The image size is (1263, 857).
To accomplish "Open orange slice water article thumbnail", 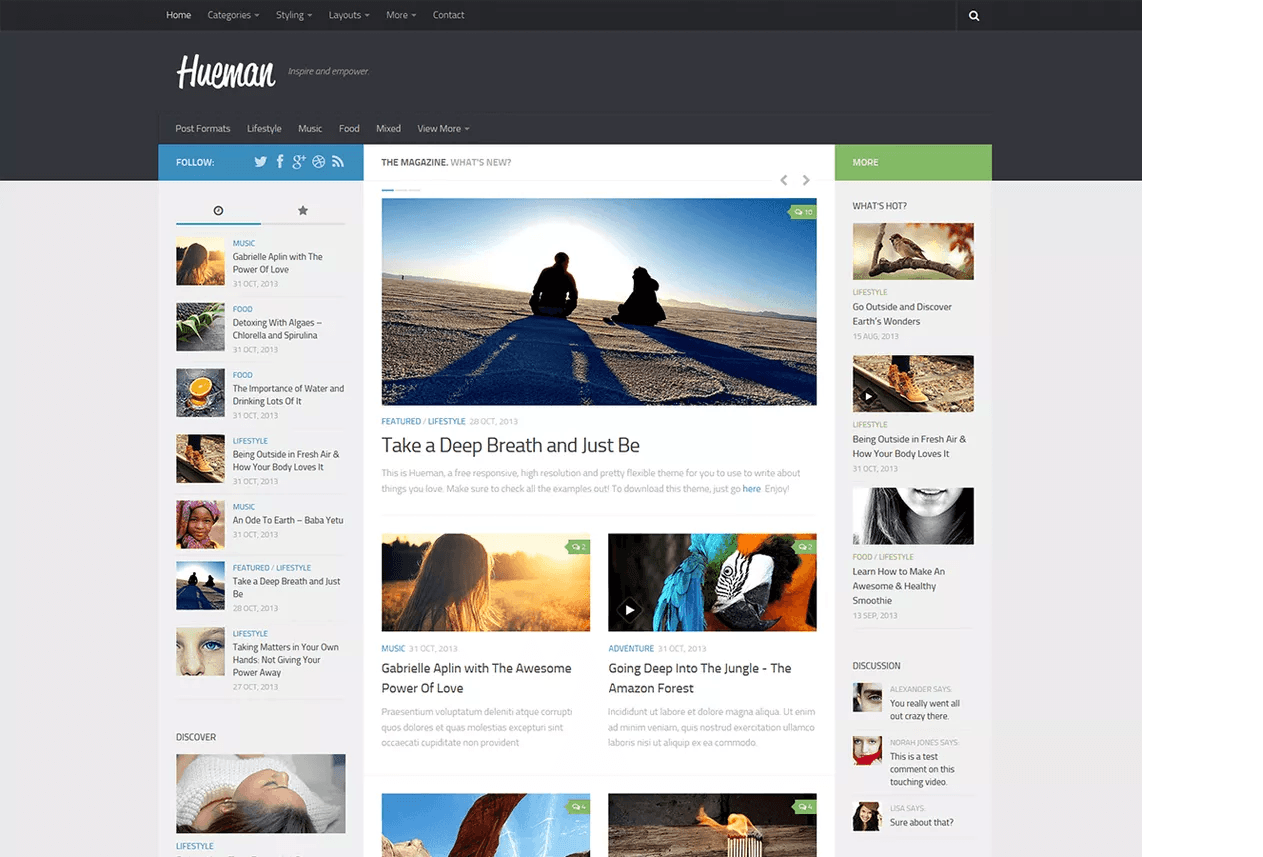I will coord(200,393).
